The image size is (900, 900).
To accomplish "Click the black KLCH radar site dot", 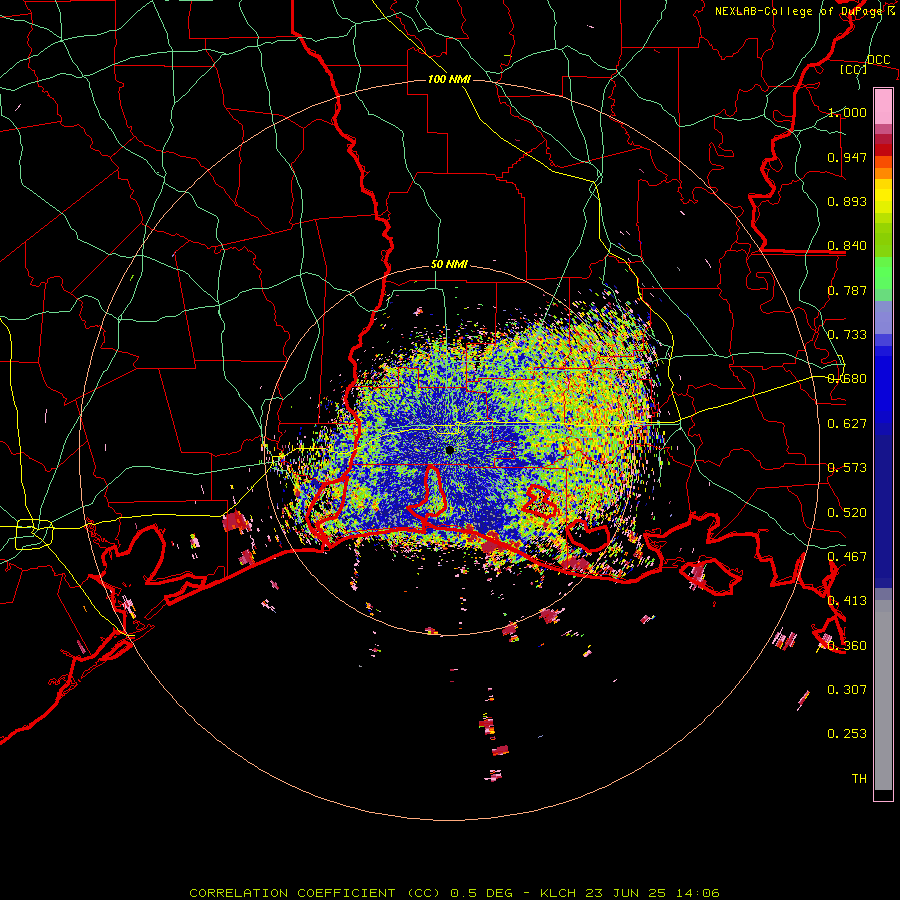I will [x=450, y=450].
